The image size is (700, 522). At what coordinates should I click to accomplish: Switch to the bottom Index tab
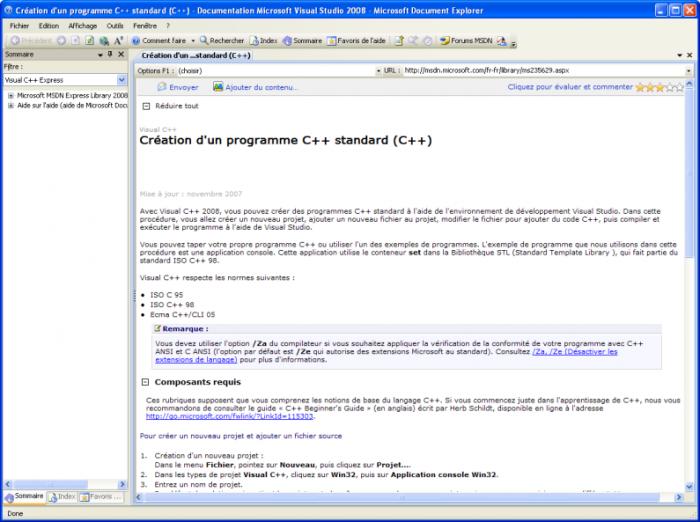click(62, 497)
